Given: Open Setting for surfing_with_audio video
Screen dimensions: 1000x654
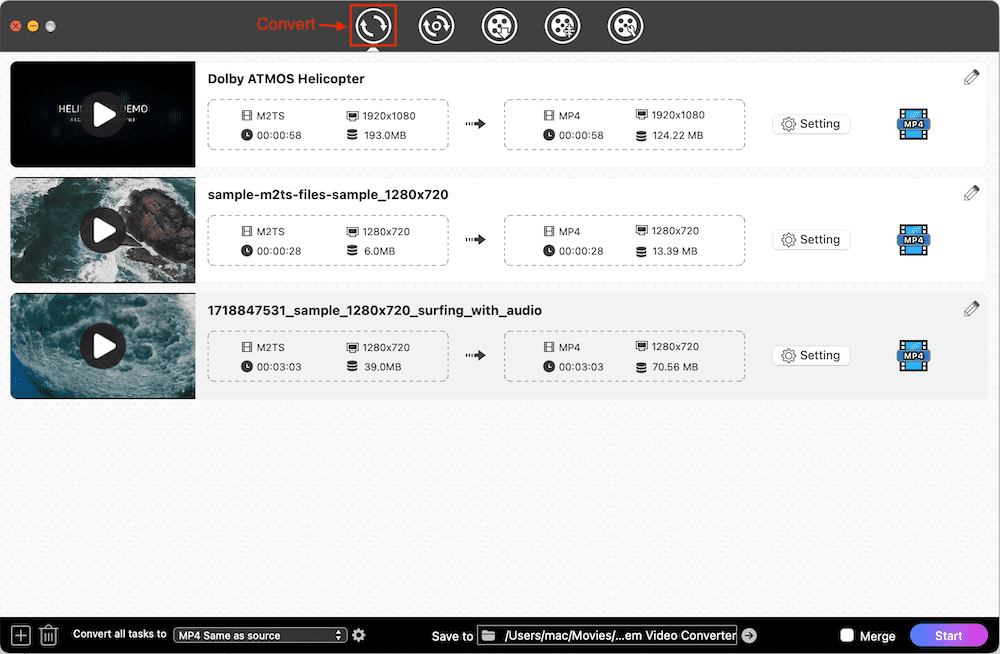Looking at the screenshot, I should (811, 355).
